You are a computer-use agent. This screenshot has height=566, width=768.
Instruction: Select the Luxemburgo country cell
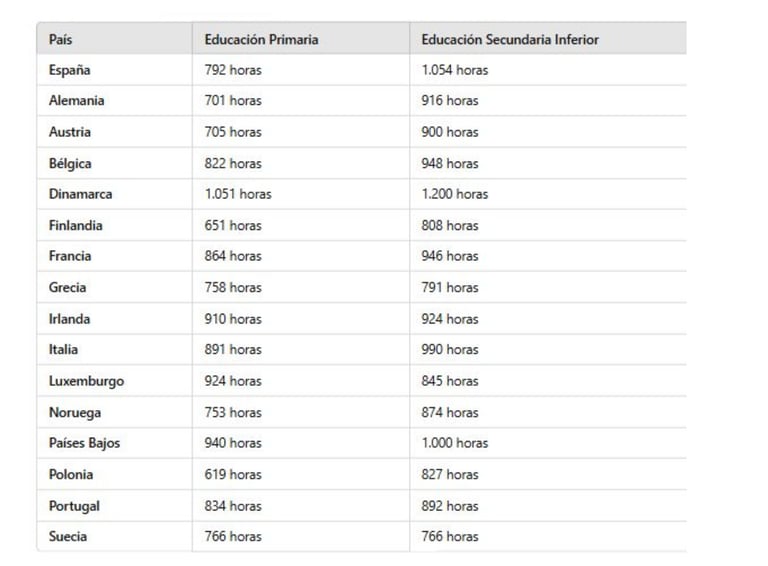[86, 381]
